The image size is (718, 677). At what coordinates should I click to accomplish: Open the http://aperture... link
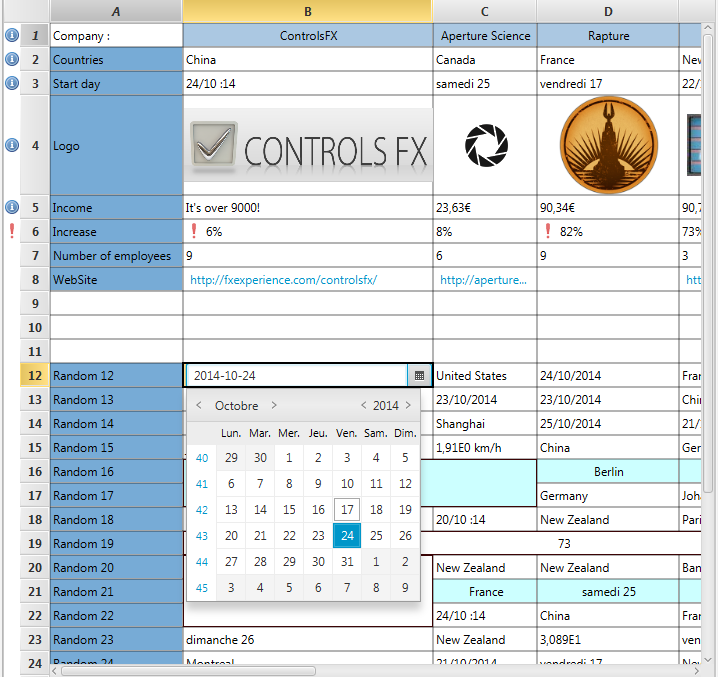pyautogui.click(x=483, y=280)
